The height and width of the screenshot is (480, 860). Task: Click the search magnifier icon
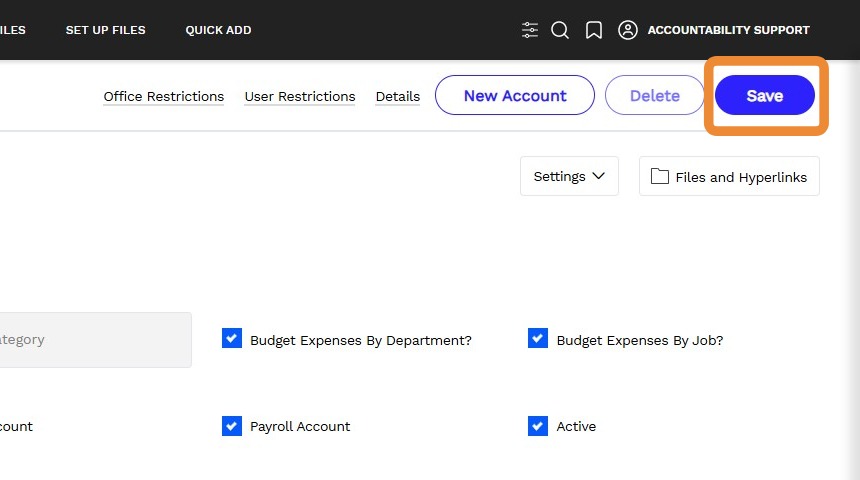click(560, 30)
